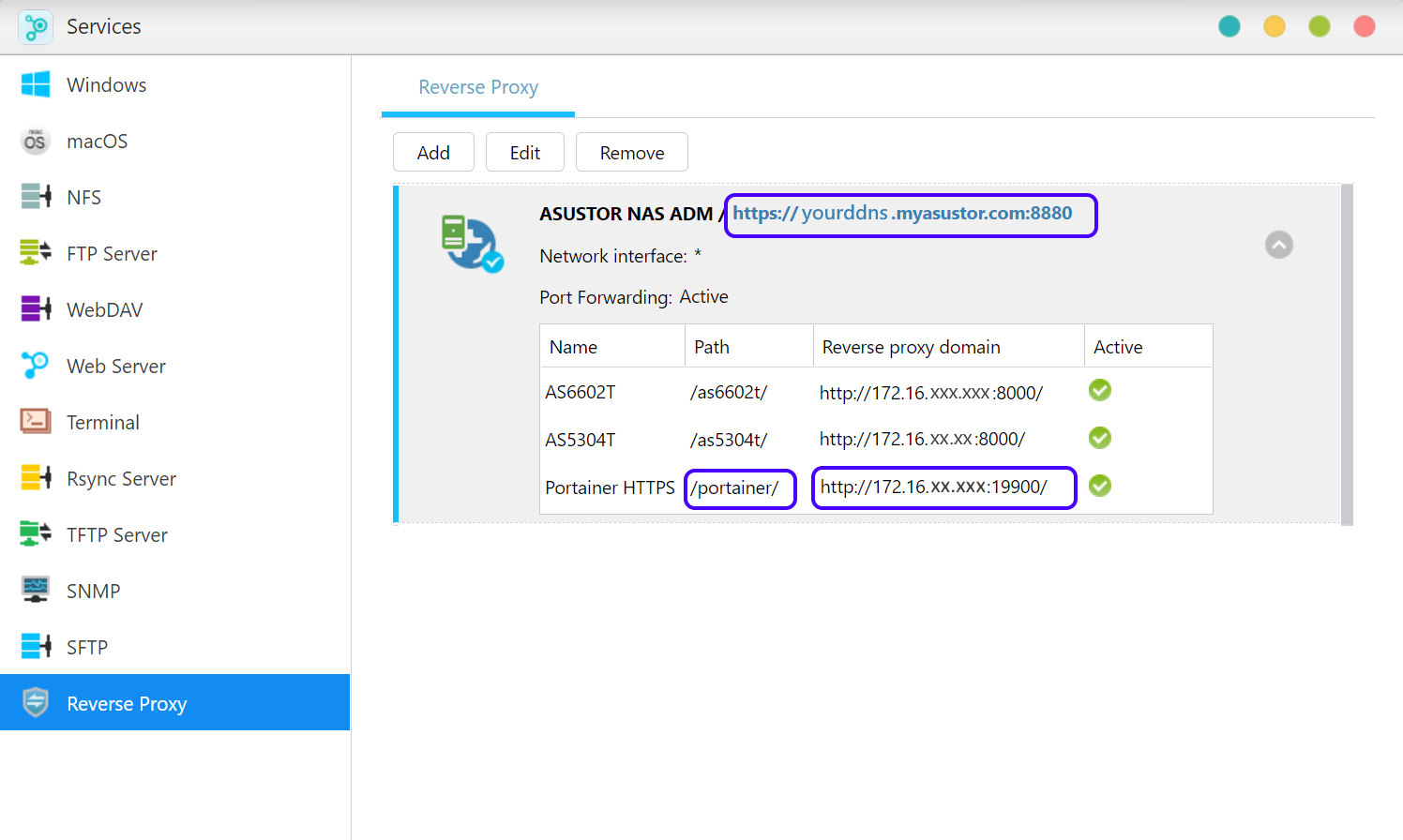Click the yellow window control dot

click(x=1275, y=26)
